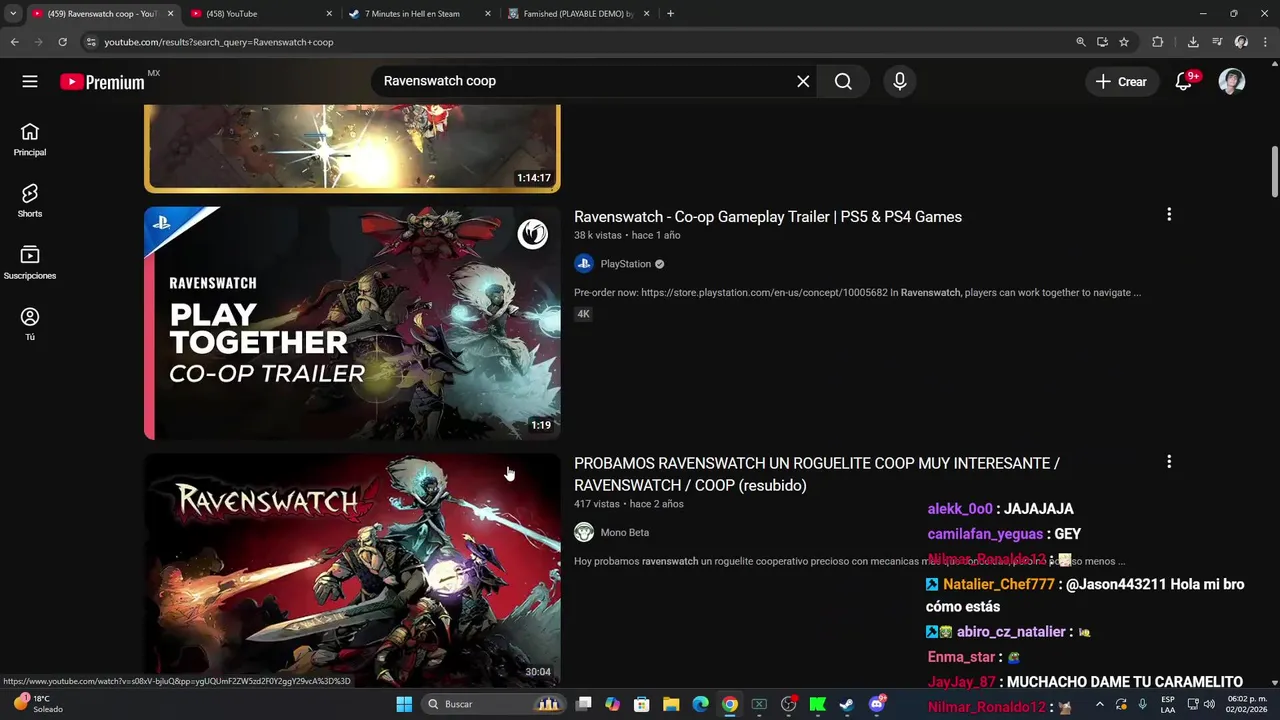Show hidden system tray icons chevron
Screen dimensions: 1280x720
coord(1100,704)
